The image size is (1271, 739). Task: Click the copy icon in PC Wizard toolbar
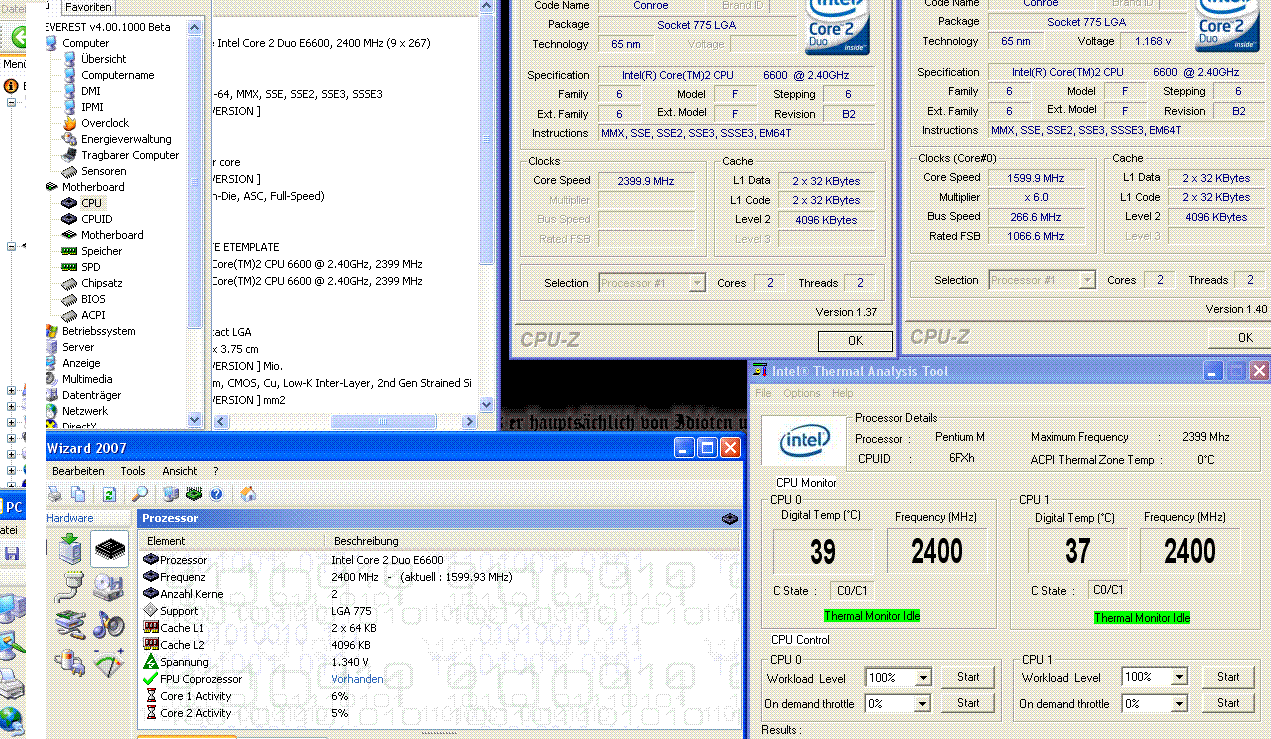[78, 494]
